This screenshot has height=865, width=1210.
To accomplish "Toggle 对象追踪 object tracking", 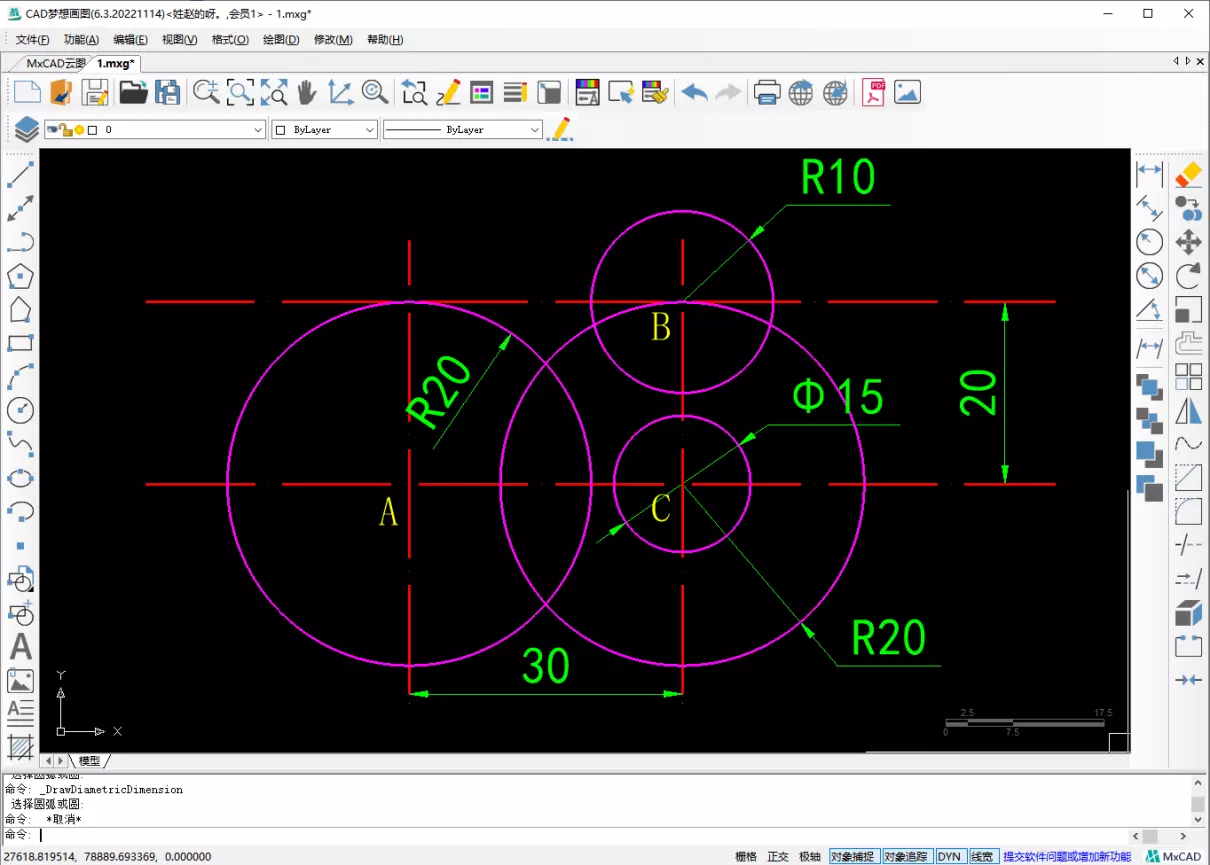I will click(906, 856).
